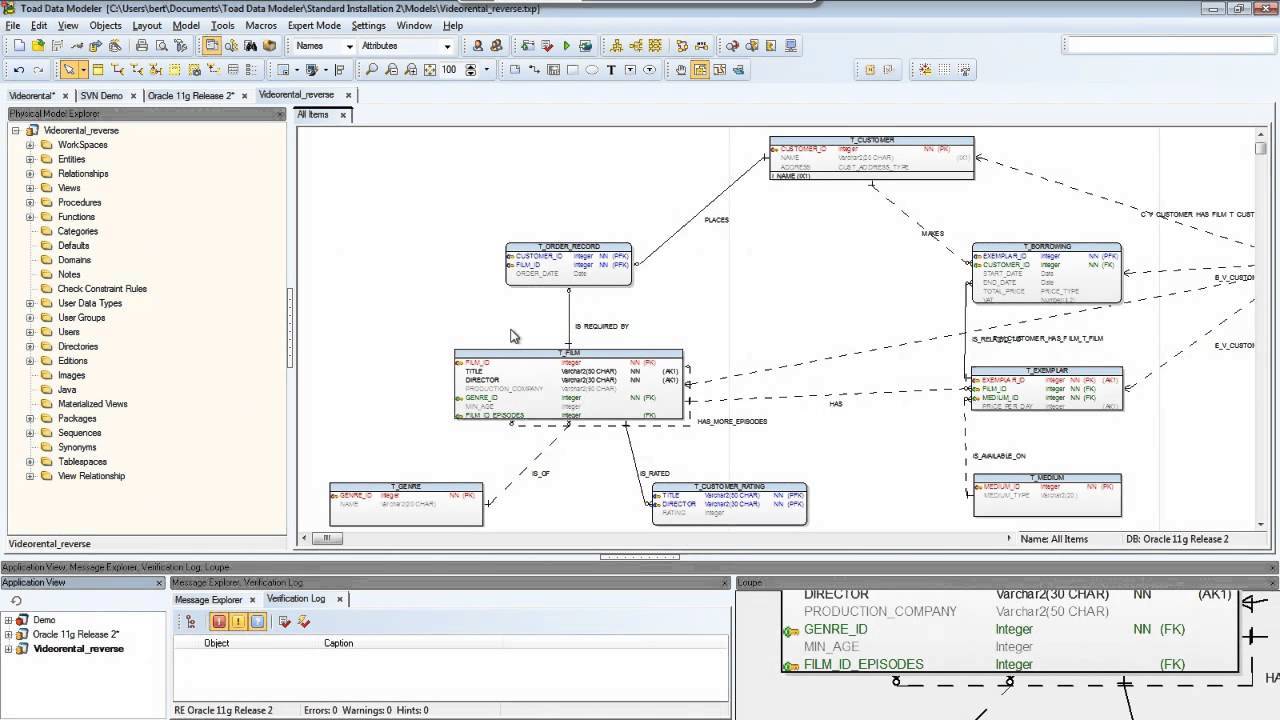The width and height of the screenshot is (1280, 720).
Task: Open the File menu
Action: click(12, 25)
